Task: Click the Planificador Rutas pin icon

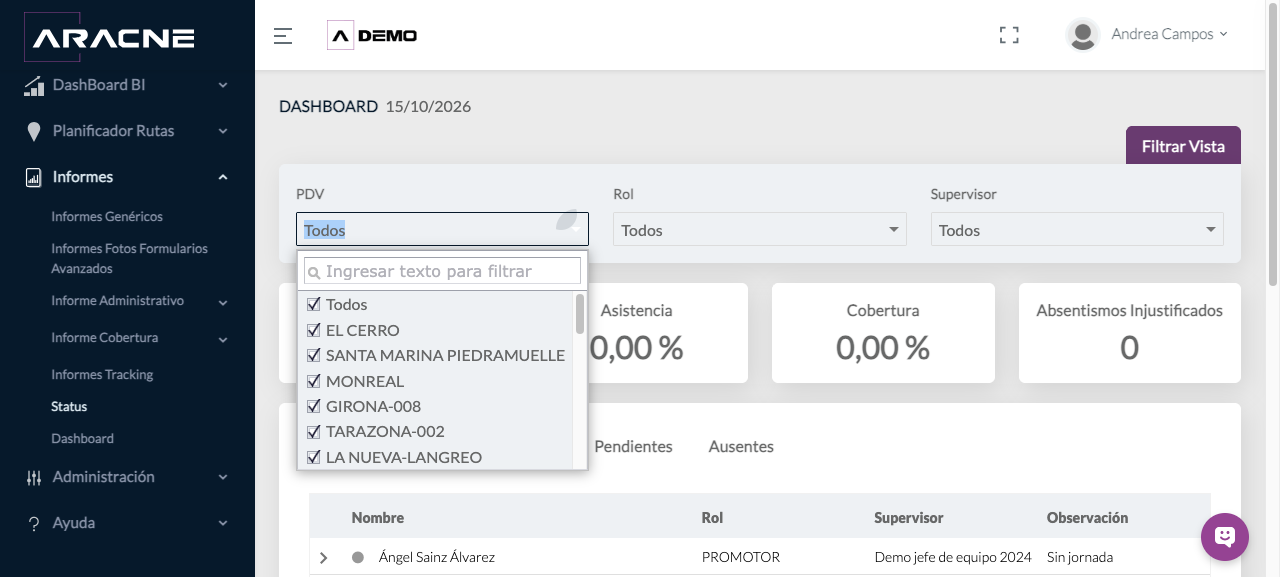Action: pos(34,132)
